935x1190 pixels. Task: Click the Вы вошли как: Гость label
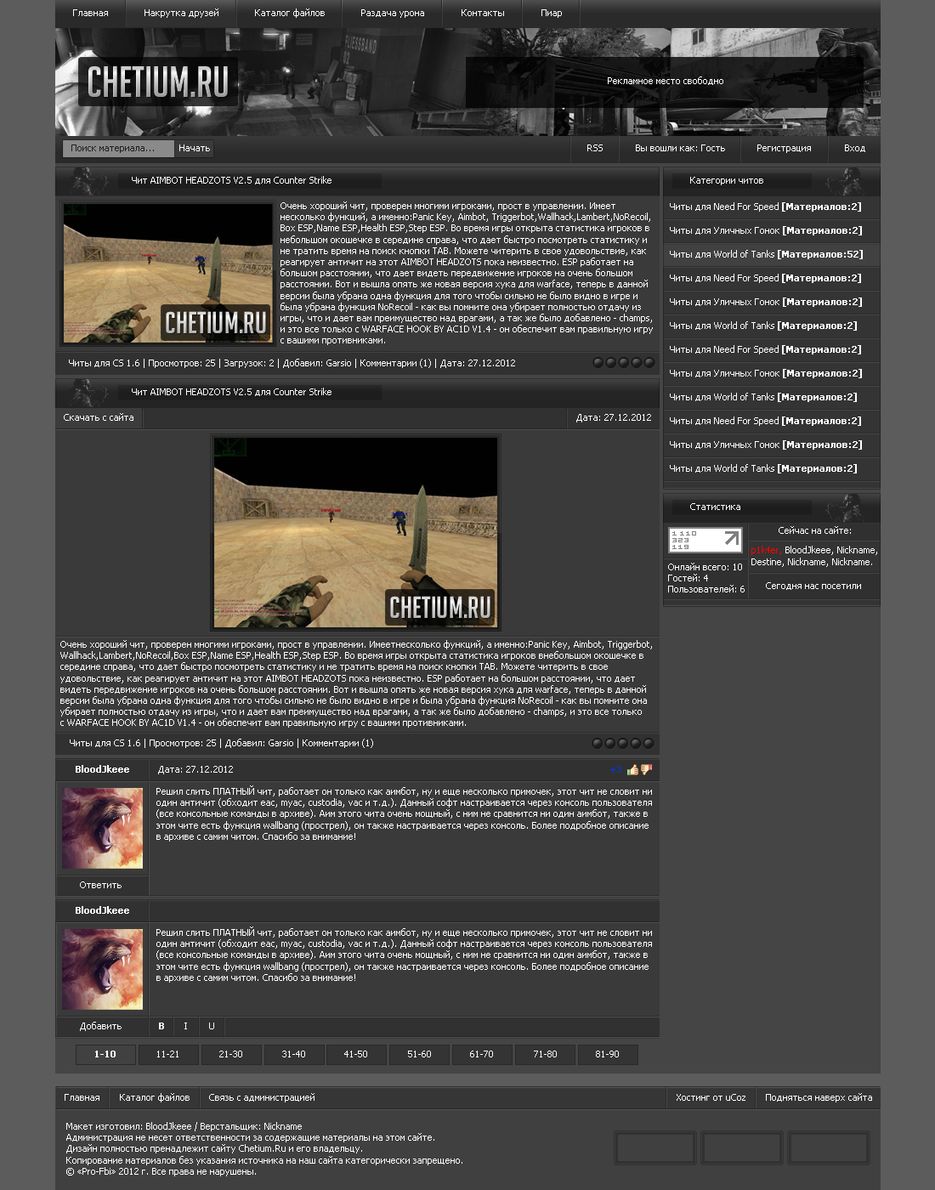(x=680, y=148)
